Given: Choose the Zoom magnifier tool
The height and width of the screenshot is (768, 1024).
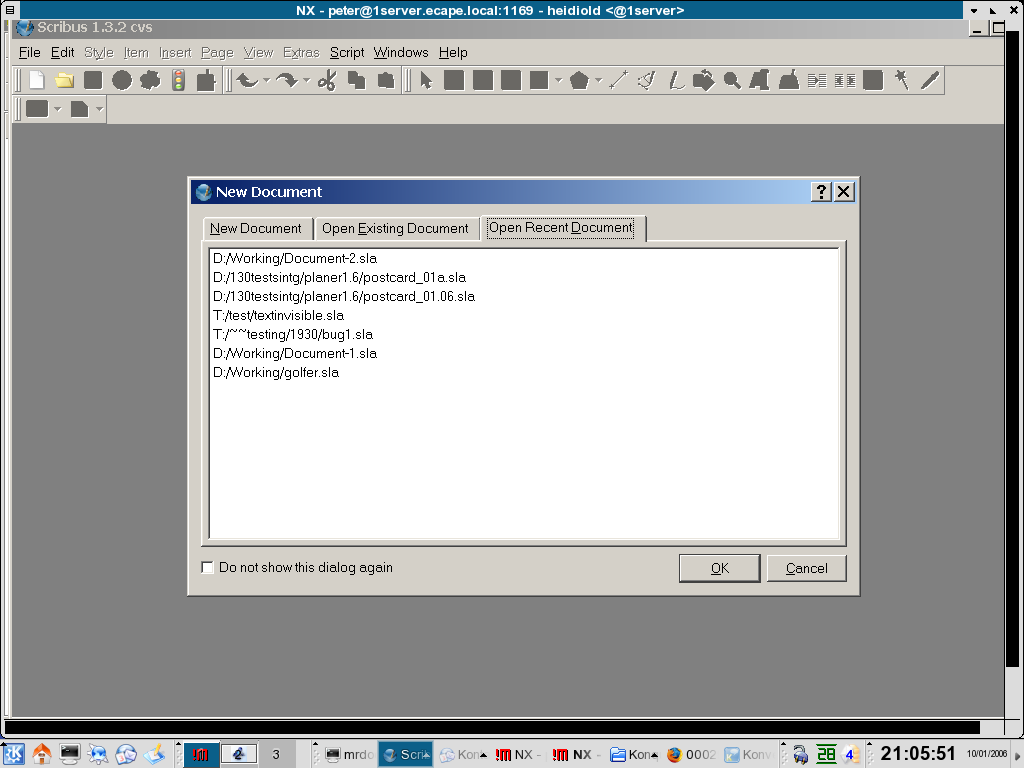Looking at the screenshot, I should (x=732, y=81).
